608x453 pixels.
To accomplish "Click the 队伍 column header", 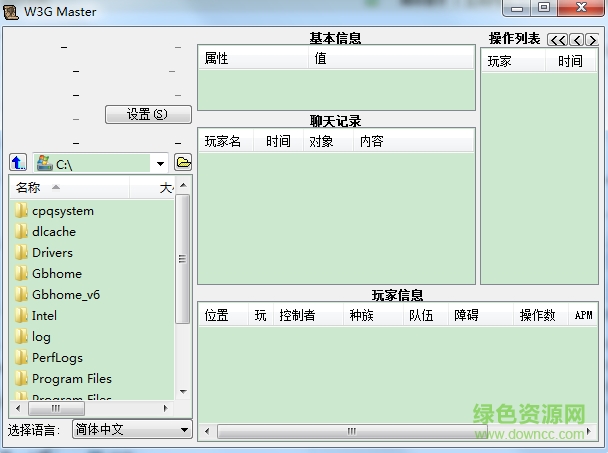I will coord(426,315).
